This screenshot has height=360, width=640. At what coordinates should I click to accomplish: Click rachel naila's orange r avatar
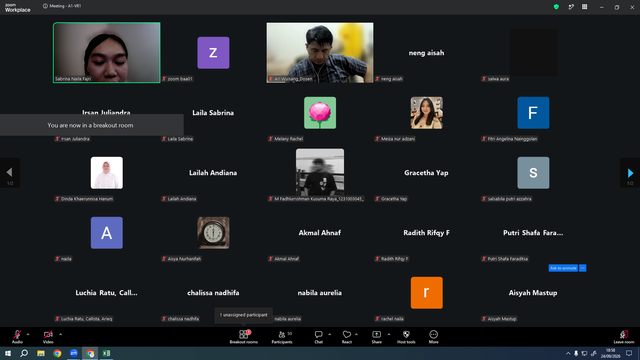click(x=427, y=293)
